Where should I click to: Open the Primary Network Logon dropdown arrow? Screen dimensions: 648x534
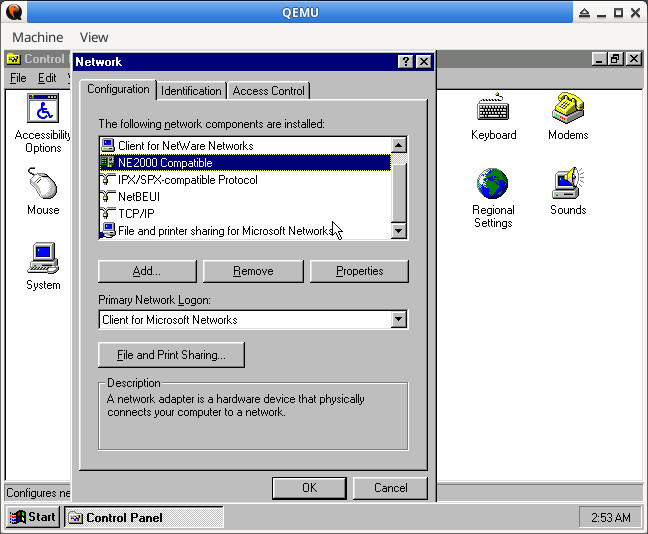pos(398,319)
